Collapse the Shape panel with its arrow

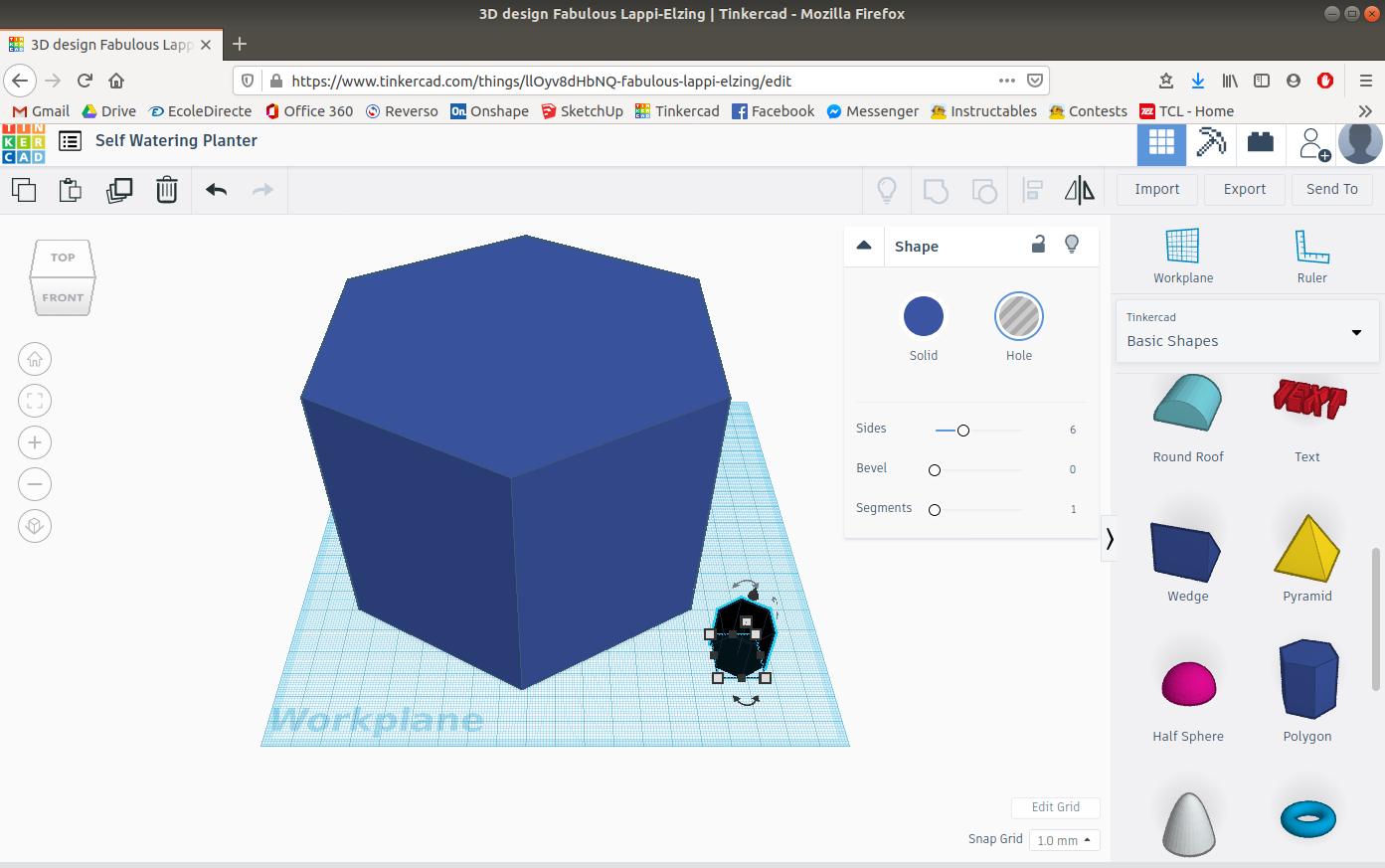coord(863,245)
